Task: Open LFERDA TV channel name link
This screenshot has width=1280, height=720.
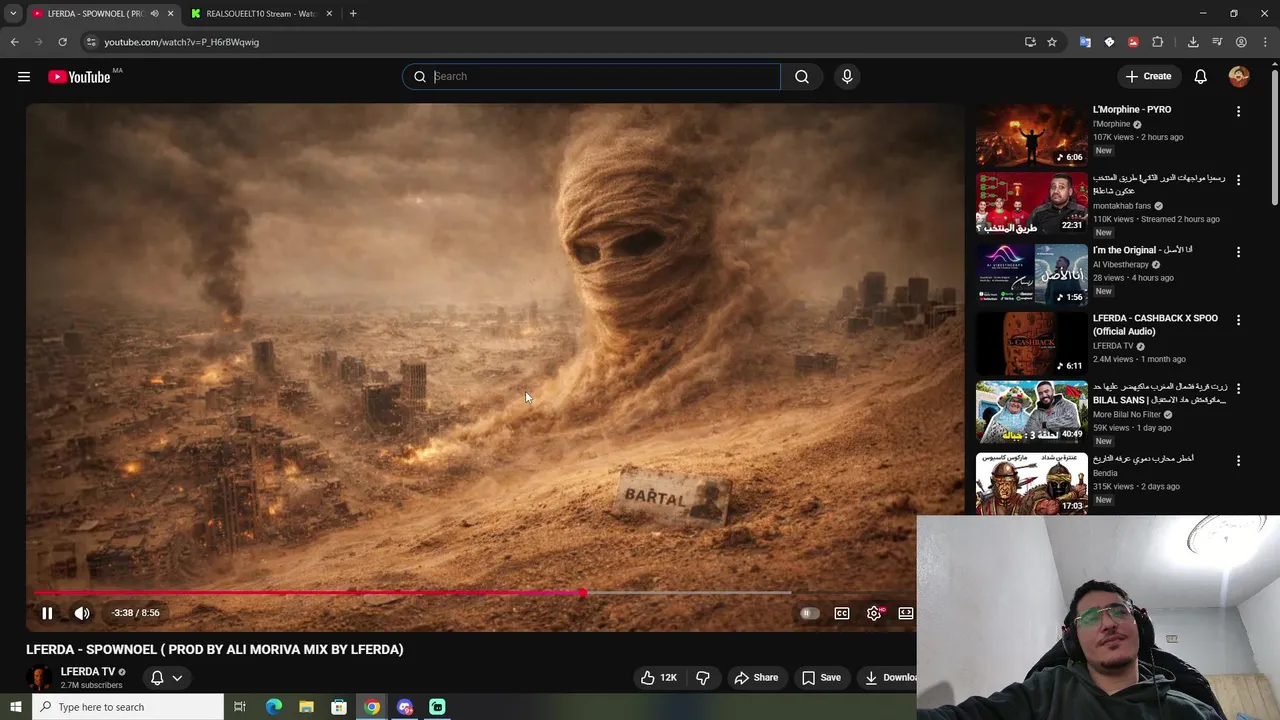Action: (88, 672)
